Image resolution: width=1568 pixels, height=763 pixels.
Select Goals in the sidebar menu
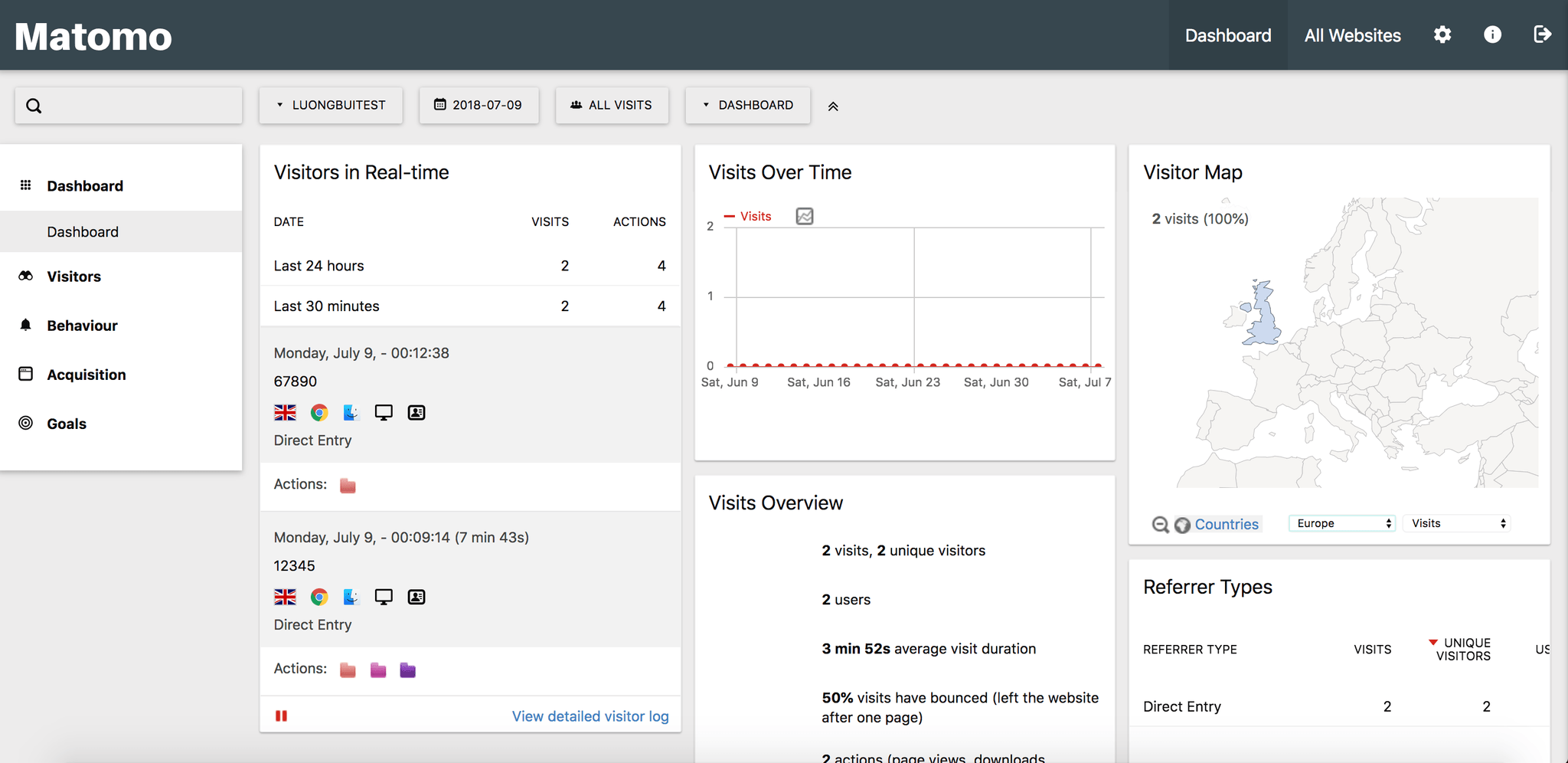[66, 423]
